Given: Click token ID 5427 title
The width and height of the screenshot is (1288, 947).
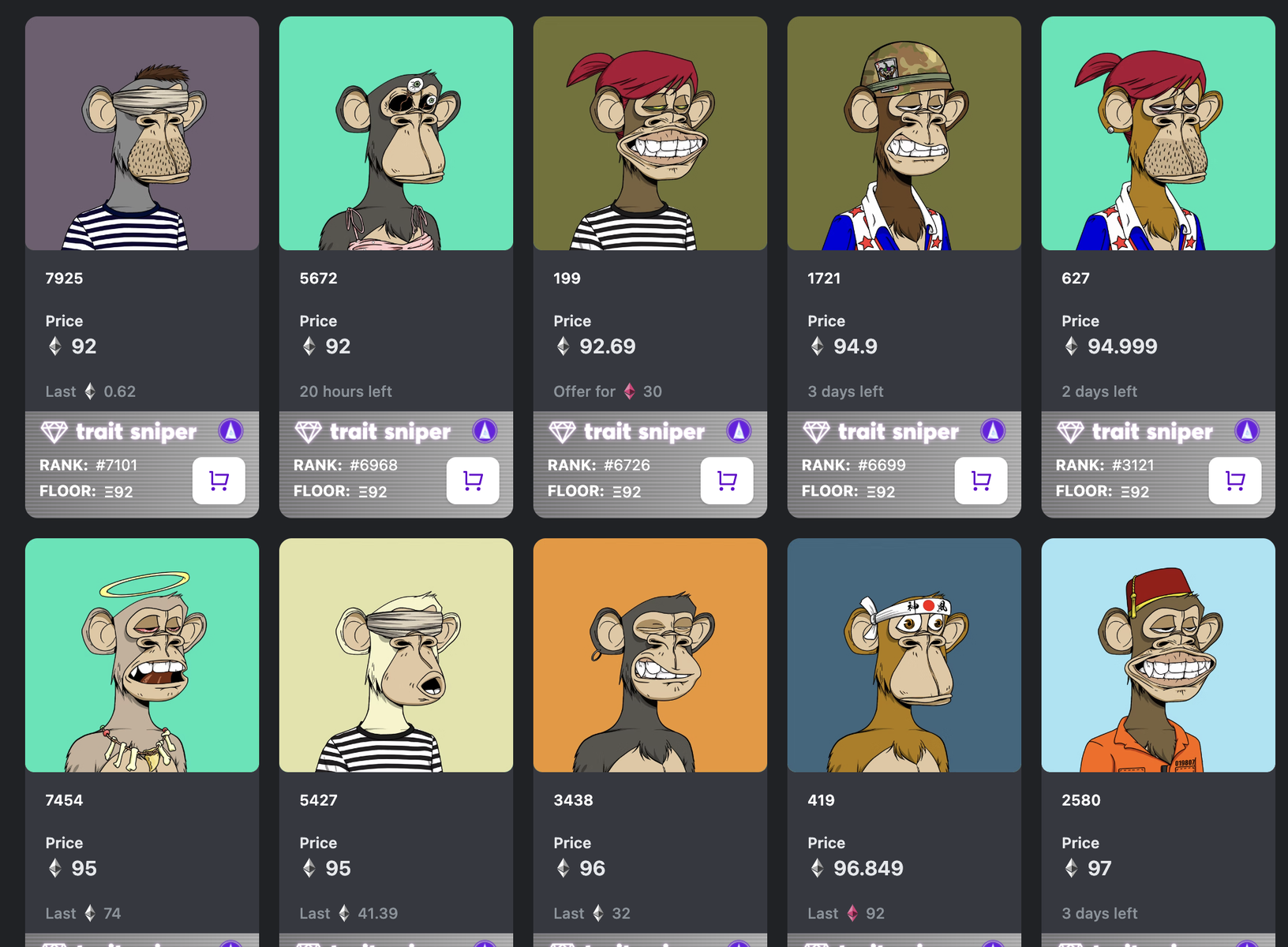Looking at the screenshot, I should pos(318,800).
